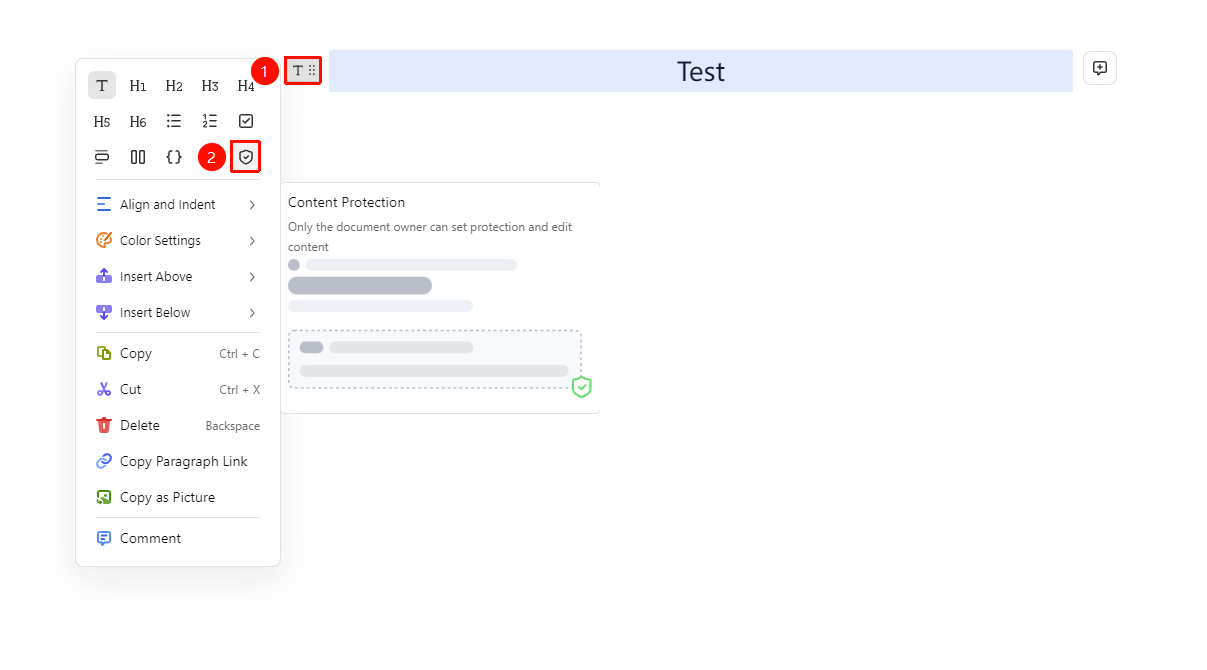Expand the Color Settings submenu
Image resolution: width=1207 pixels, height=670 pixels.
click(178, 241)
